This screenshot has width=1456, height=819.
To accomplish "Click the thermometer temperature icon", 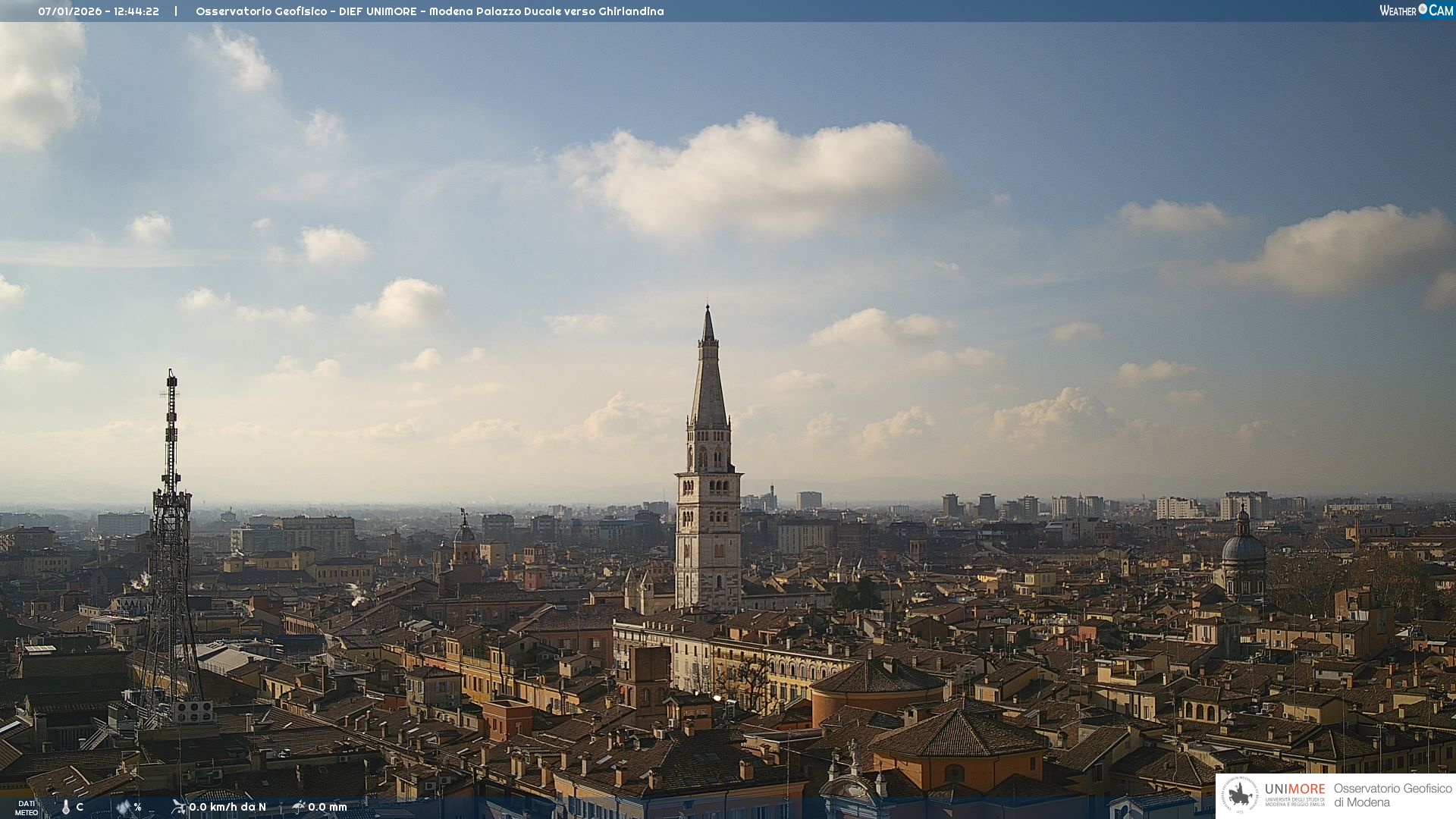I will pos(66,808).
